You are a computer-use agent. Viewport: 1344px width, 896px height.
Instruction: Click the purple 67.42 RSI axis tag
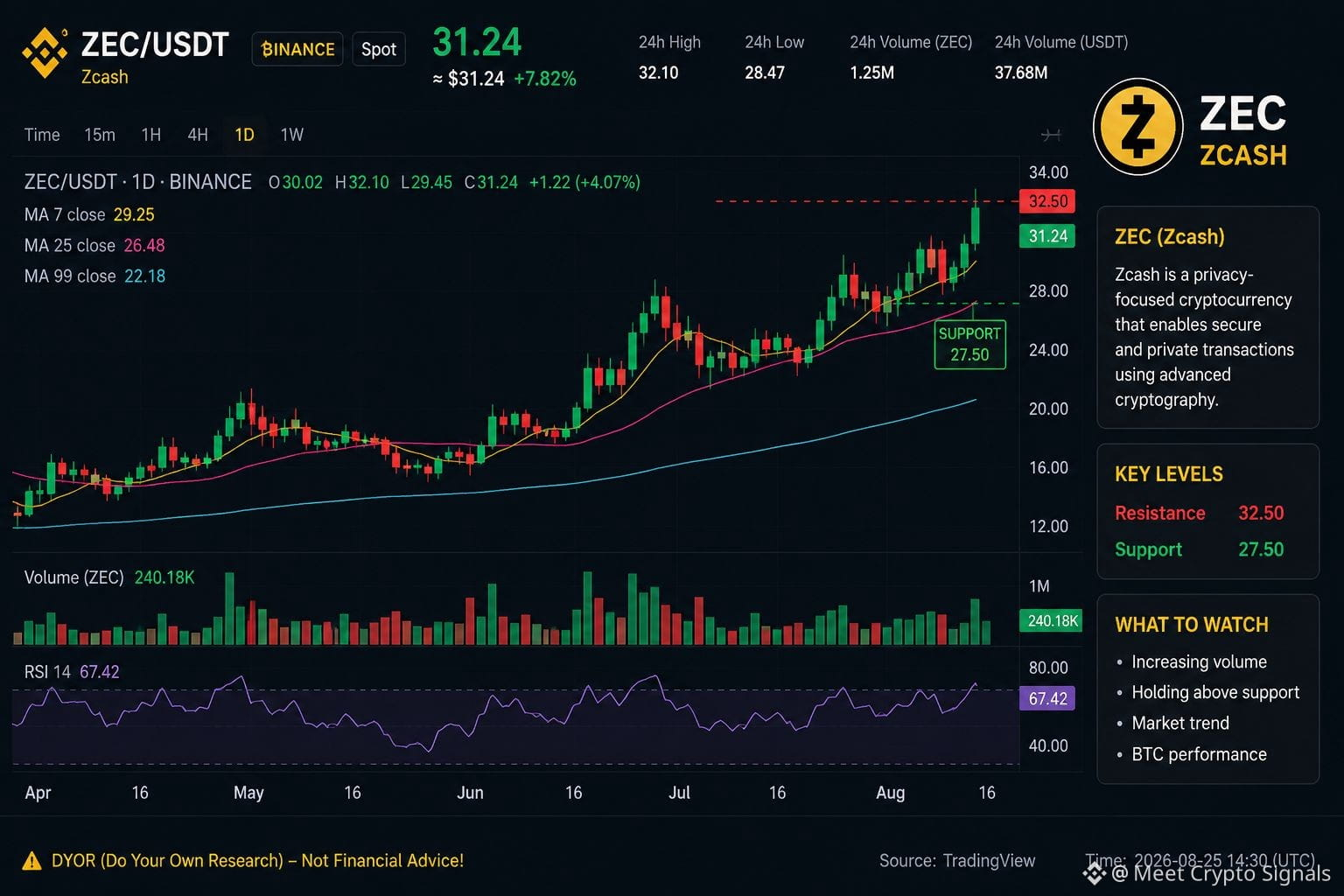pyautogui.click(x=1047, y=698)
